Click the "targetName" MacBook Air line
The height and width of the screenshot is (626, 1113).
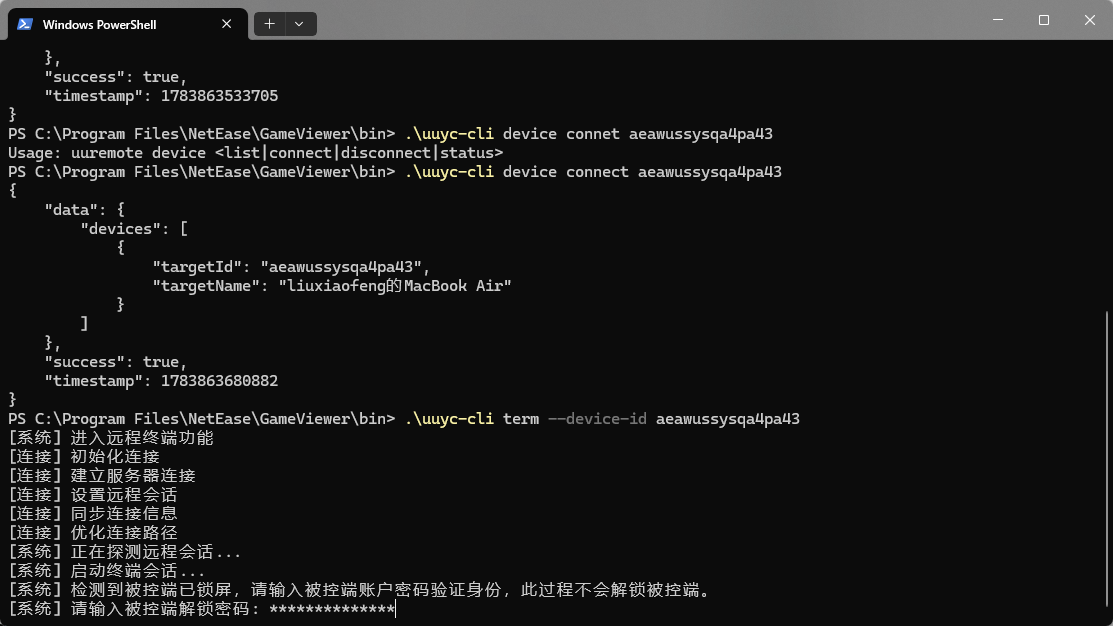tap(331, 286)
